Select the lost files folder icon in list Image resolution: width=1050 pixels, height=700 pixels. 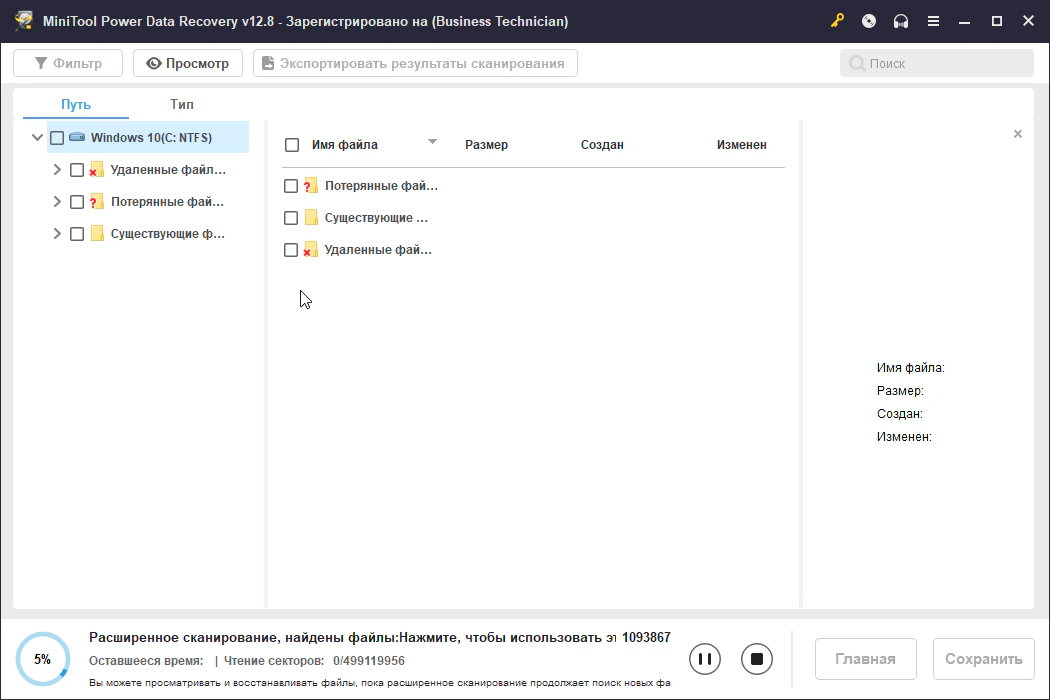pos(311,186)
